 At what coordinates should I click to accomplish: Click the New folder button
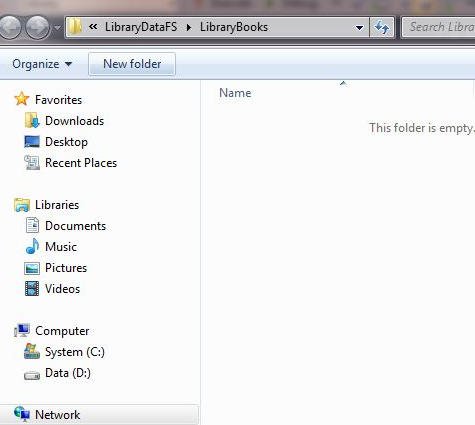pyautogui.click(x=132, y=64)
